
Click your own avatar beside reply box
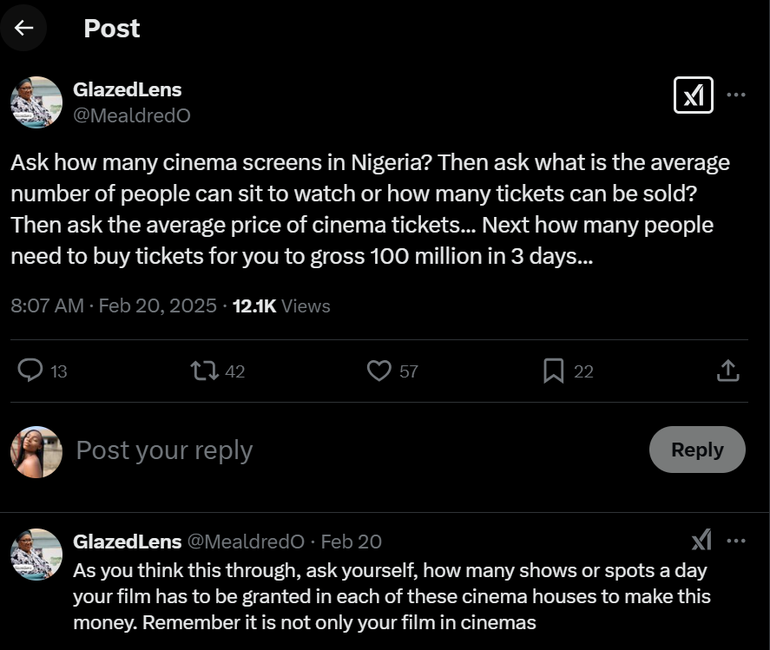(x=37, y=452)
